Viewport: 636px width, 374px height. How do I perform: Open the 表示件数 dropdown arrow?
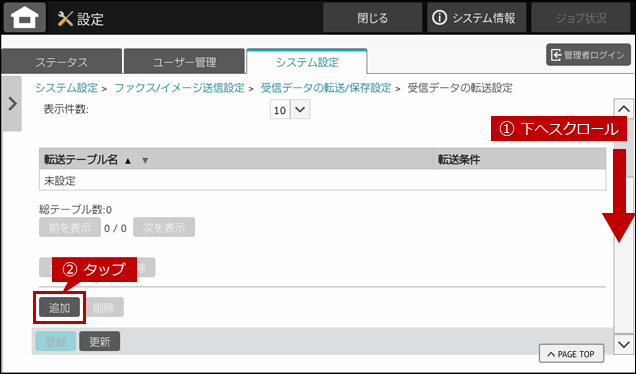click(300, 110)
